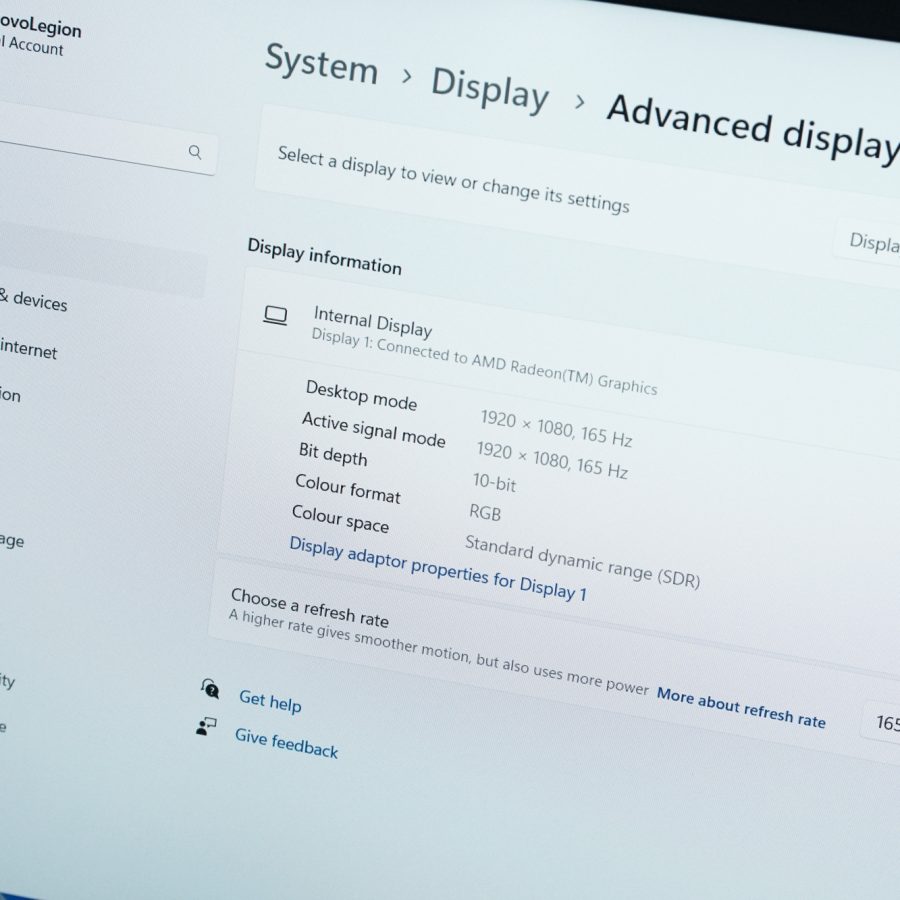Open the Display breadcrumb
Screen dimensions: 900x900
[490, 90]
